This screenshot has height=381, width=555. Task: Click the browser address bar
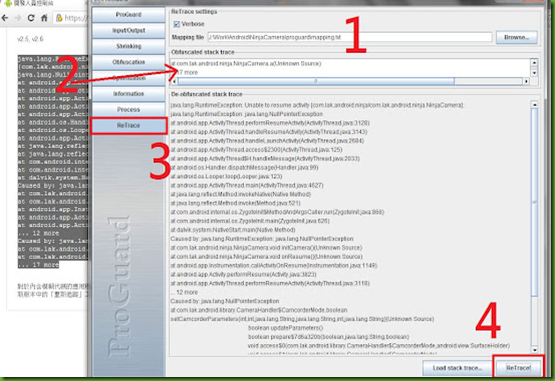[72, 18]
